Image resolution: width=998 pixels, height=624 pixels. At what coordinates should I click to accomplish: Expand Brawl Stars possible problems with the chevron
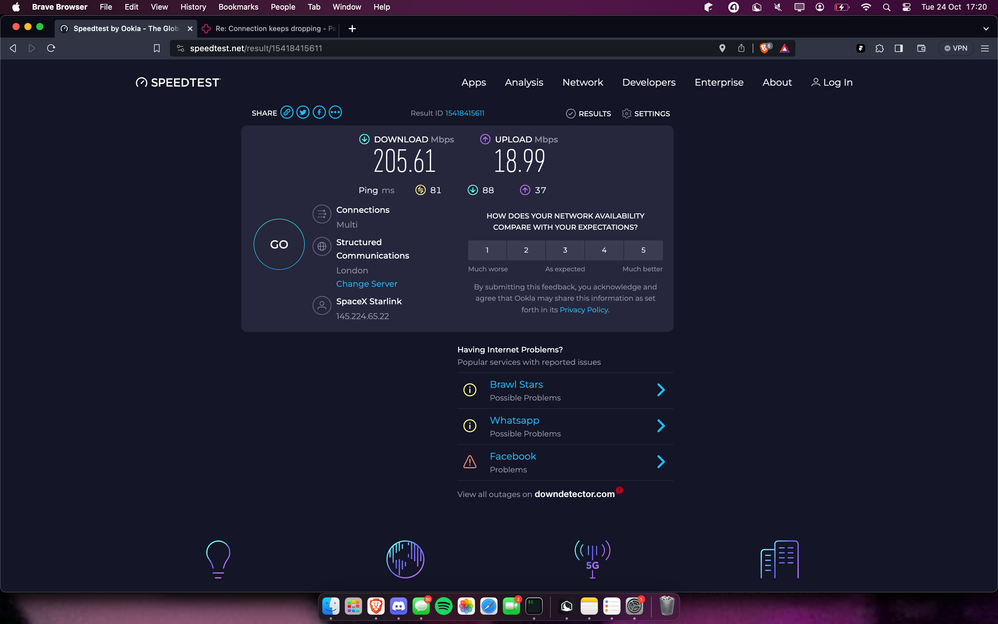(661, 390)
